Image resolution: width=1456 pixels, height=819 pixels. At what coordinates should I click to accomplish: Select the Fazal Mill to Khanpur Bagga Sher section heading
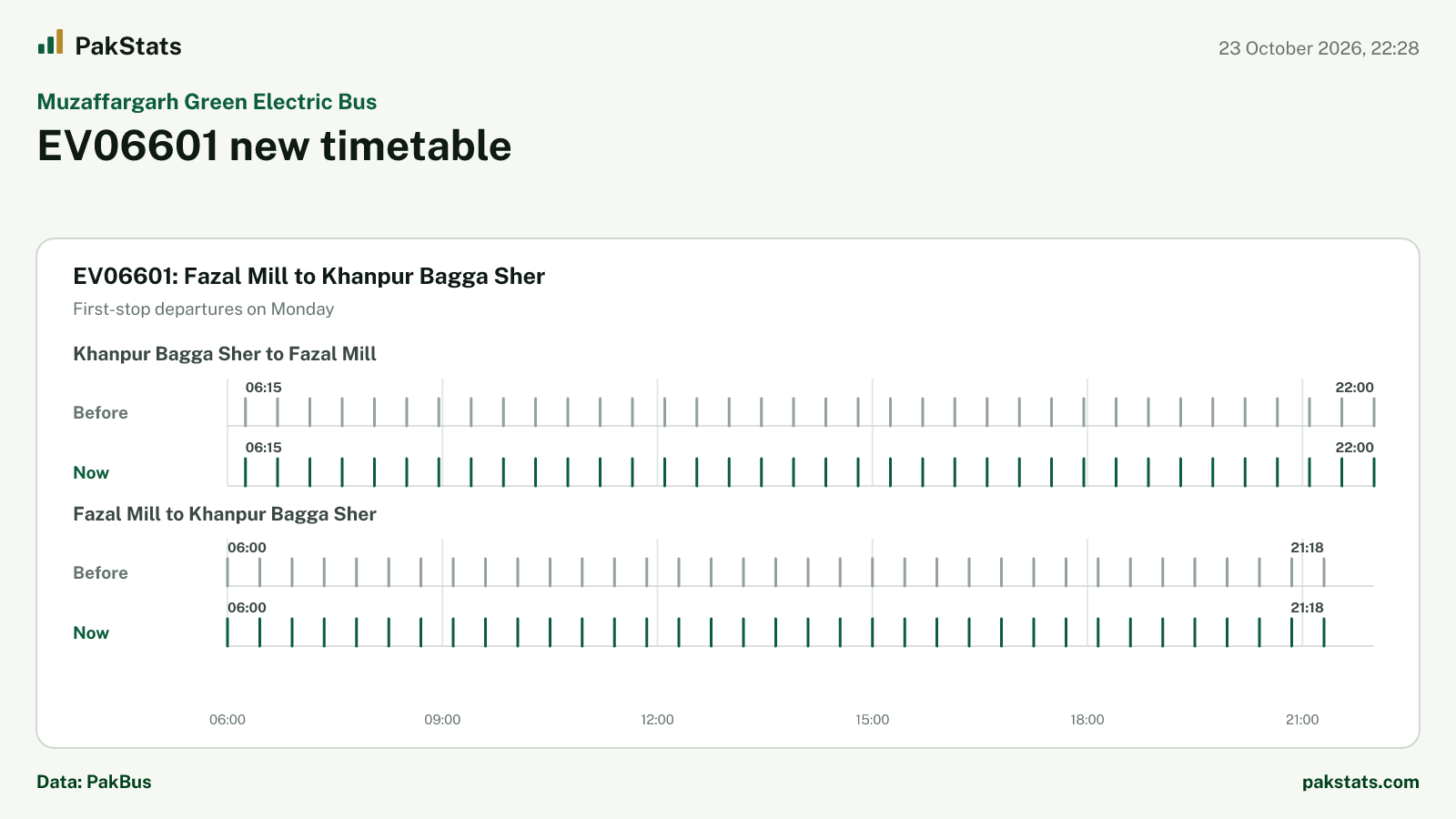point(225,514)
